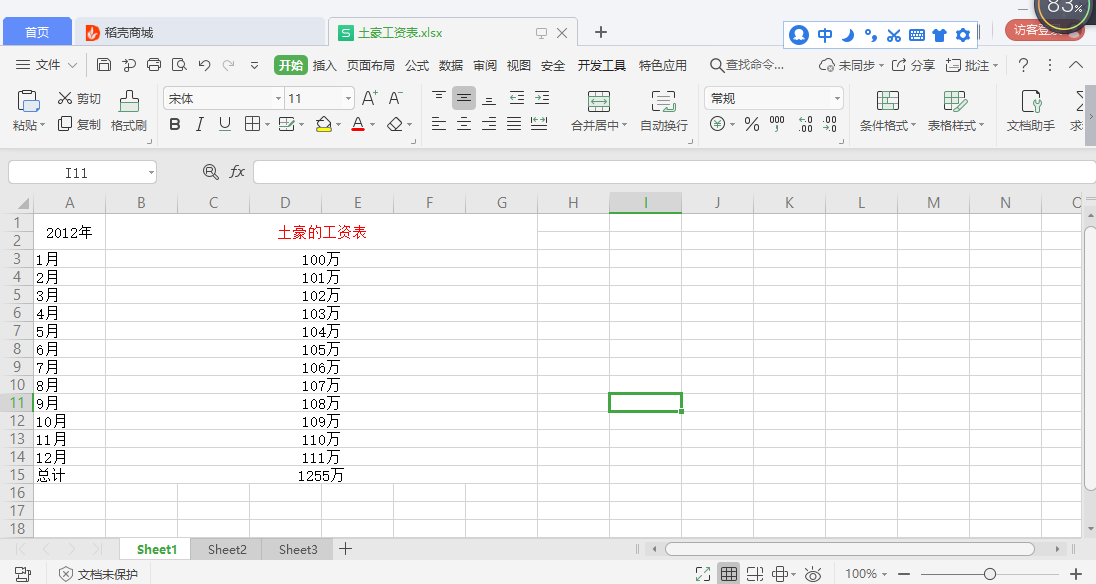
Task: Click the 访客登录 login button
Action: pos(1044,30)
